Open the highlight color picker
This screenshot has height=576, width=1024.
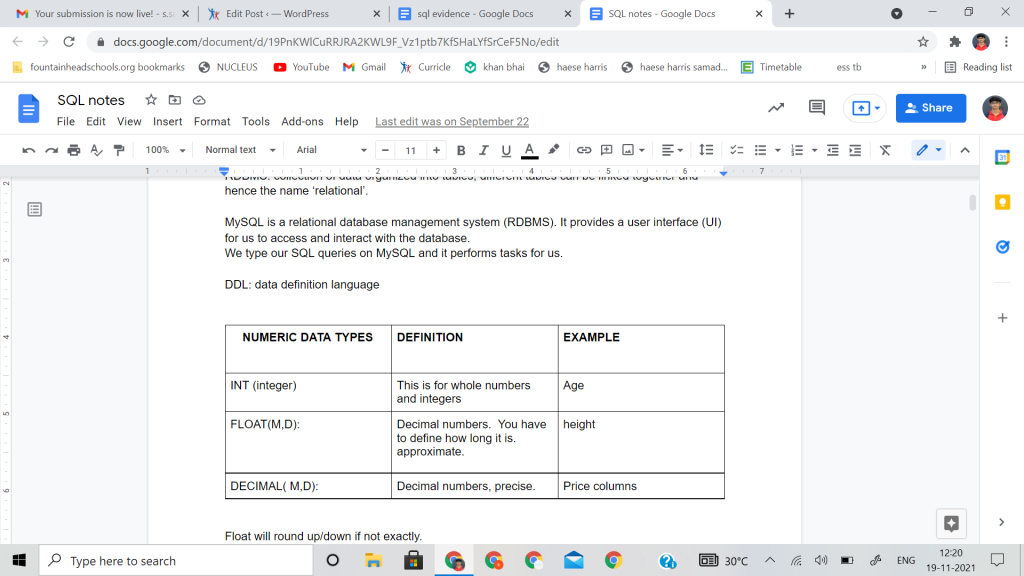(554, 150)
